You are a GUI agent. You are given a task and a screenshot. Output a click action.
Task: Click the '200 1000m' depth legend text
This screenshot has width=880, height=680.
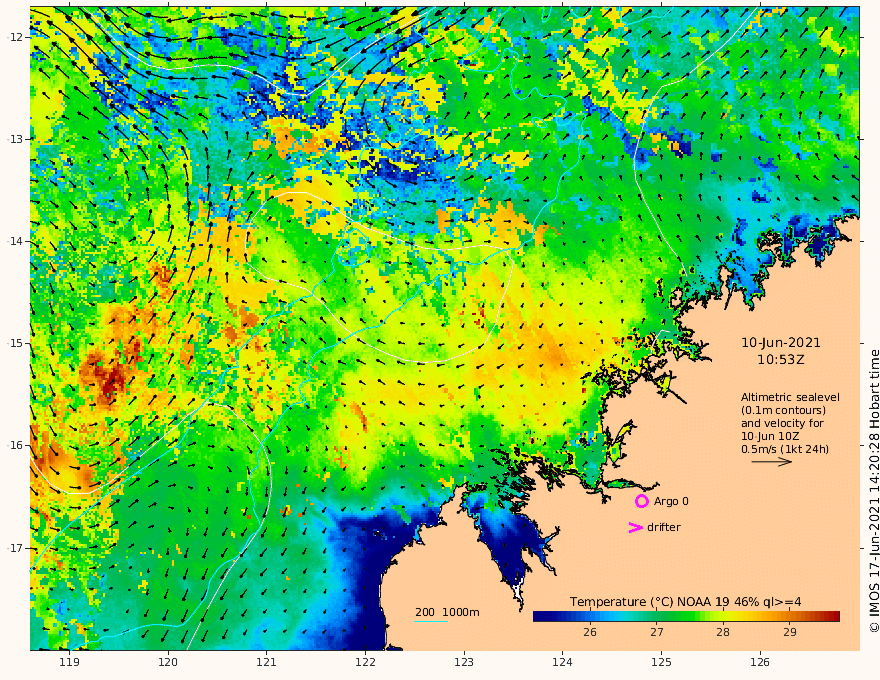(x=447, y=612)
